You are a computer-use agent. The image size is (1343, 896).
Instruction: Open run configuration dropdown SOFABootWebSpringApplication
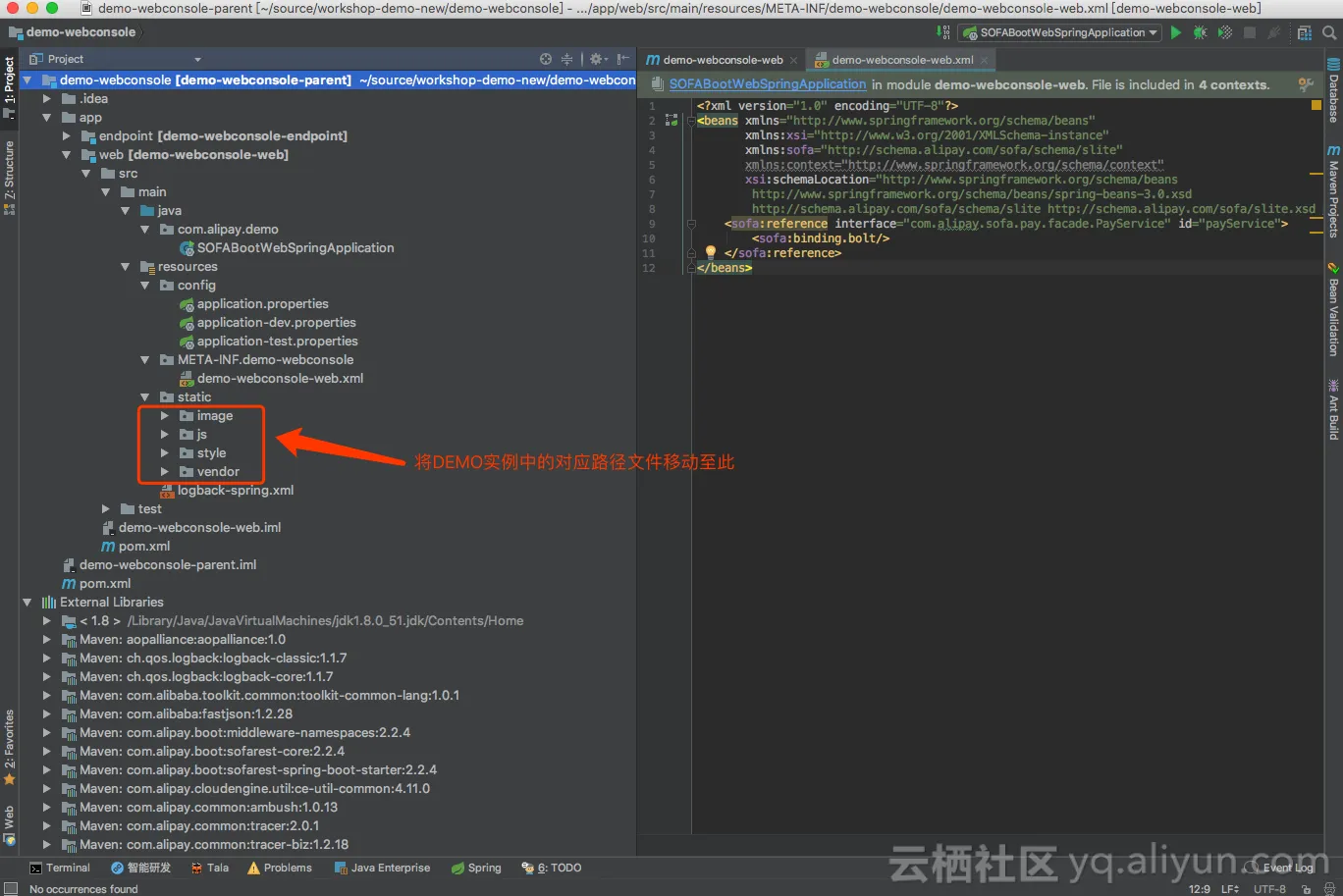[1060, 32]
